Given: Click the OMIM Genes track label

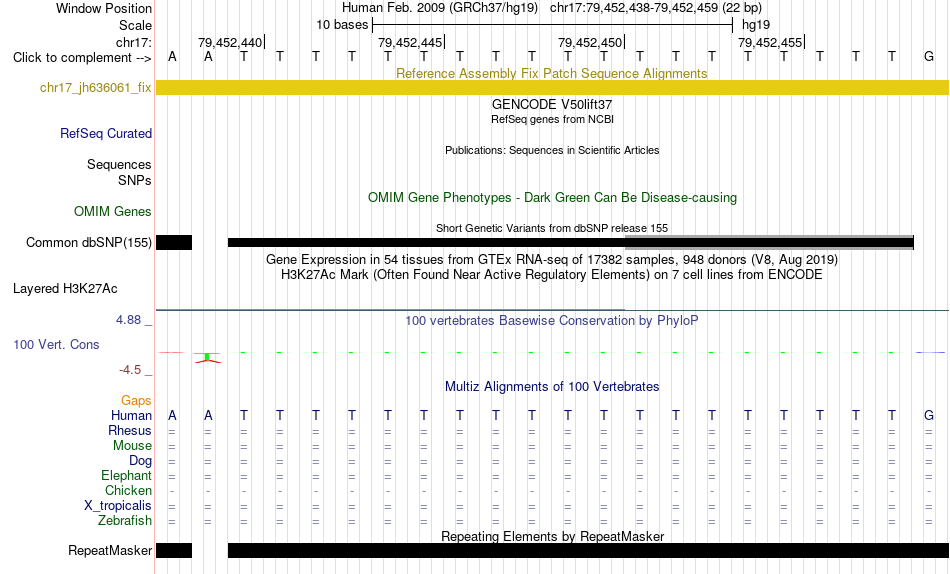Looking at the screenshot, I should tap(112, 212).
